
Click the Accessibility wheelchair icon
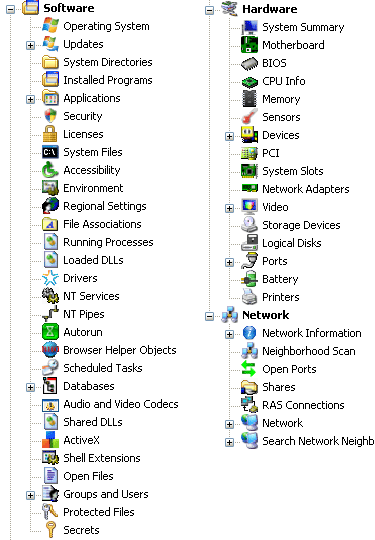[50, 170]
